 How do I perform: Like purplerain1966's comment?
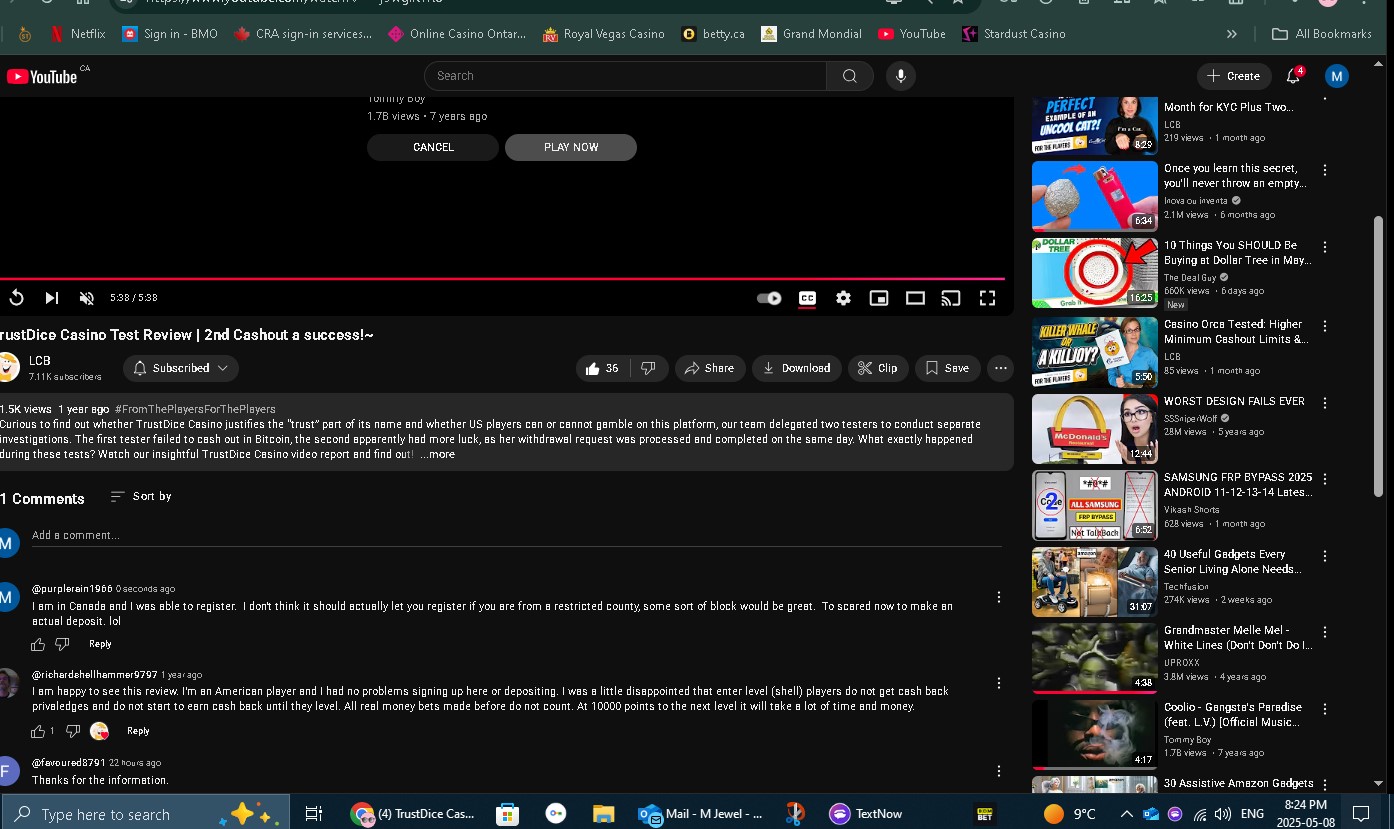click(38, 644)
